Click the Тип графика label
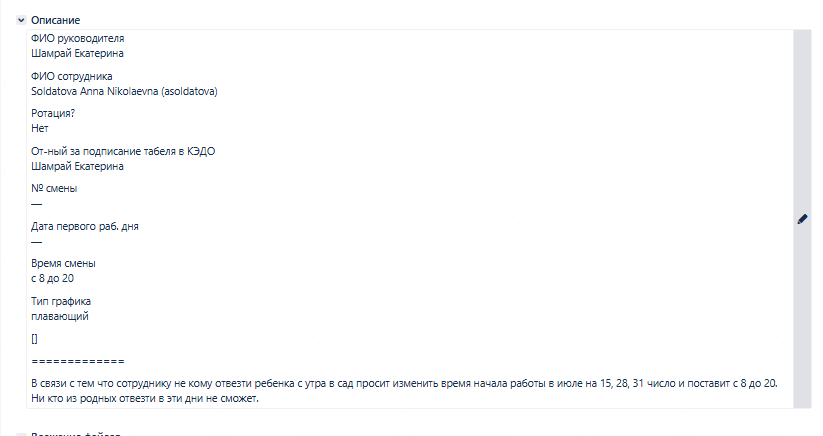Screen dimensions: 823x436 61,301
